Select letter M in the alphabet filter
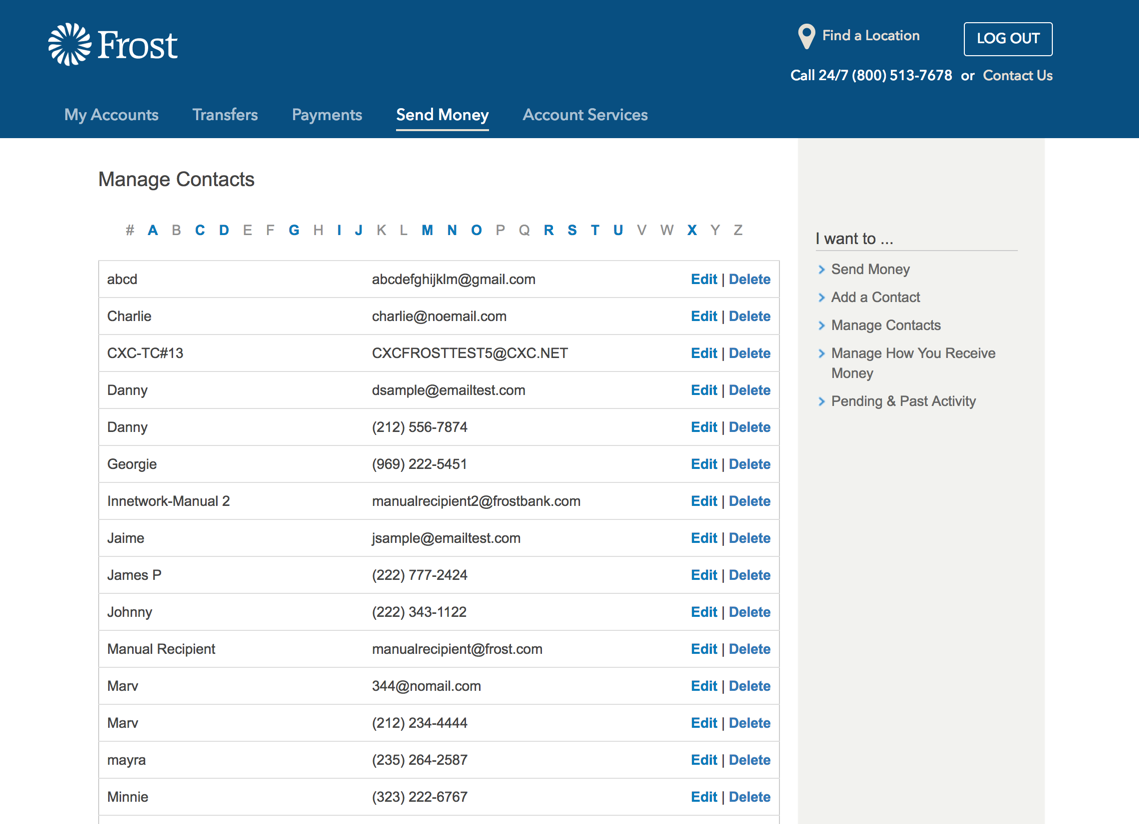 click(x=427, y=230)
